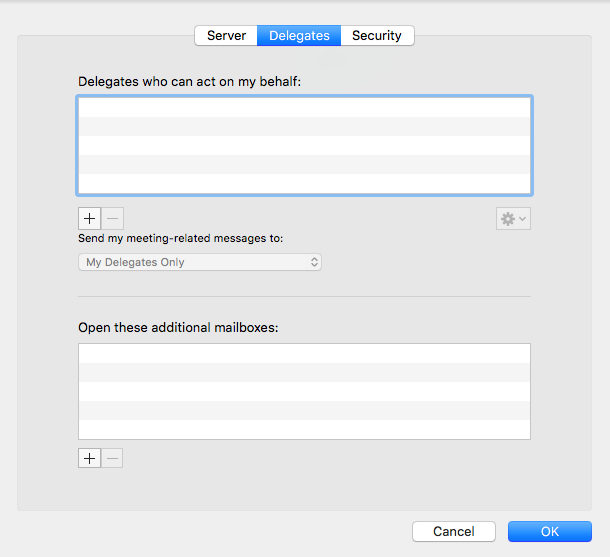Image resolution: width=610 pixels, height=557 pixels.
Task: Add an additional mailbox with the plus button
Action: [x=89, y=458]
